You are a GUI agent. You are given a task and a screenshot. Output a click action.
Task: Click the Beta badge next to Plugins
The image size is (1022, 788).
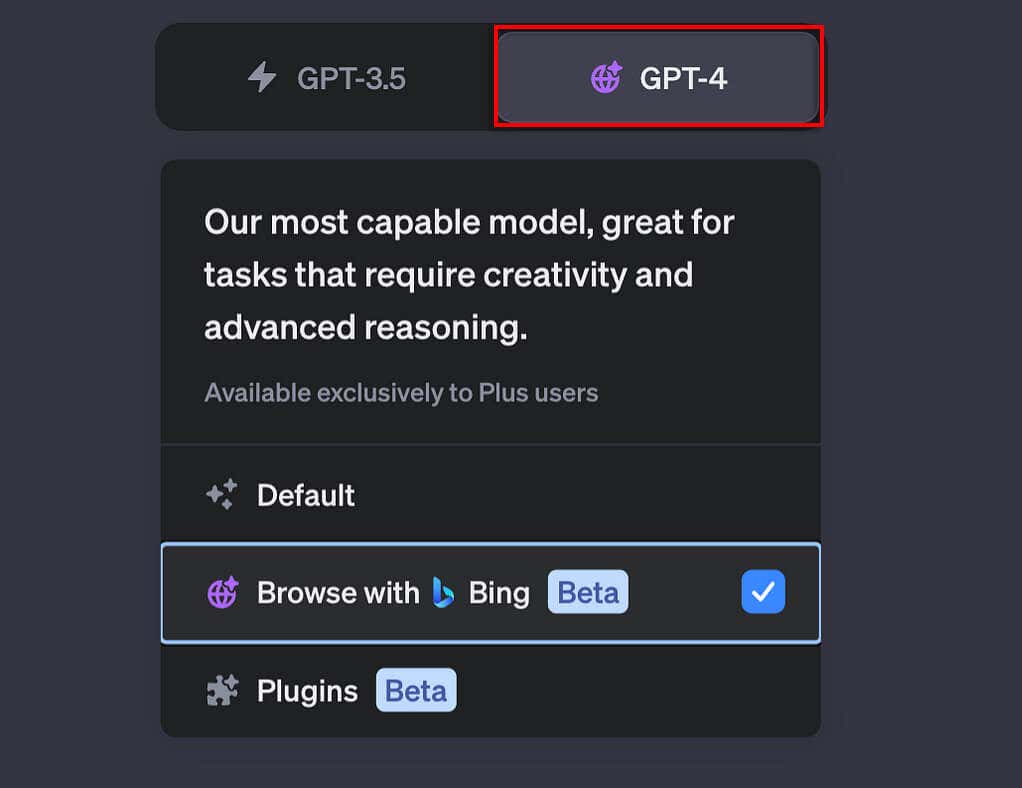pos(416,690)
